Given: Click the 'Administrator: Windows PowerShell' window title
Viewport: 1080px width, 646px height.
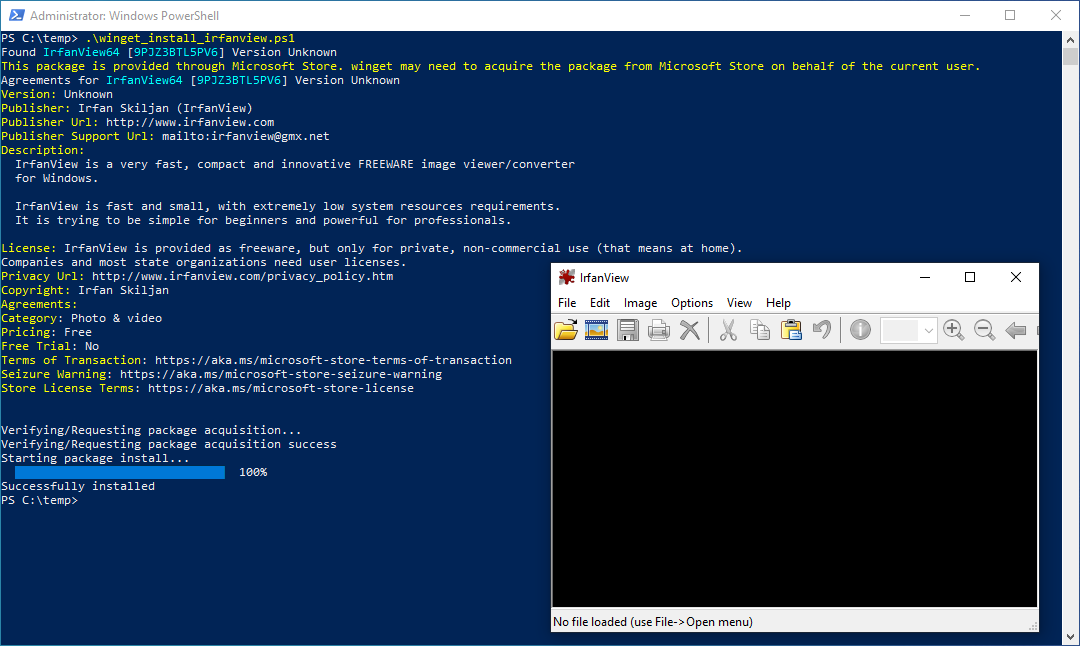Looking at the screenshot, I should (125, 15).
